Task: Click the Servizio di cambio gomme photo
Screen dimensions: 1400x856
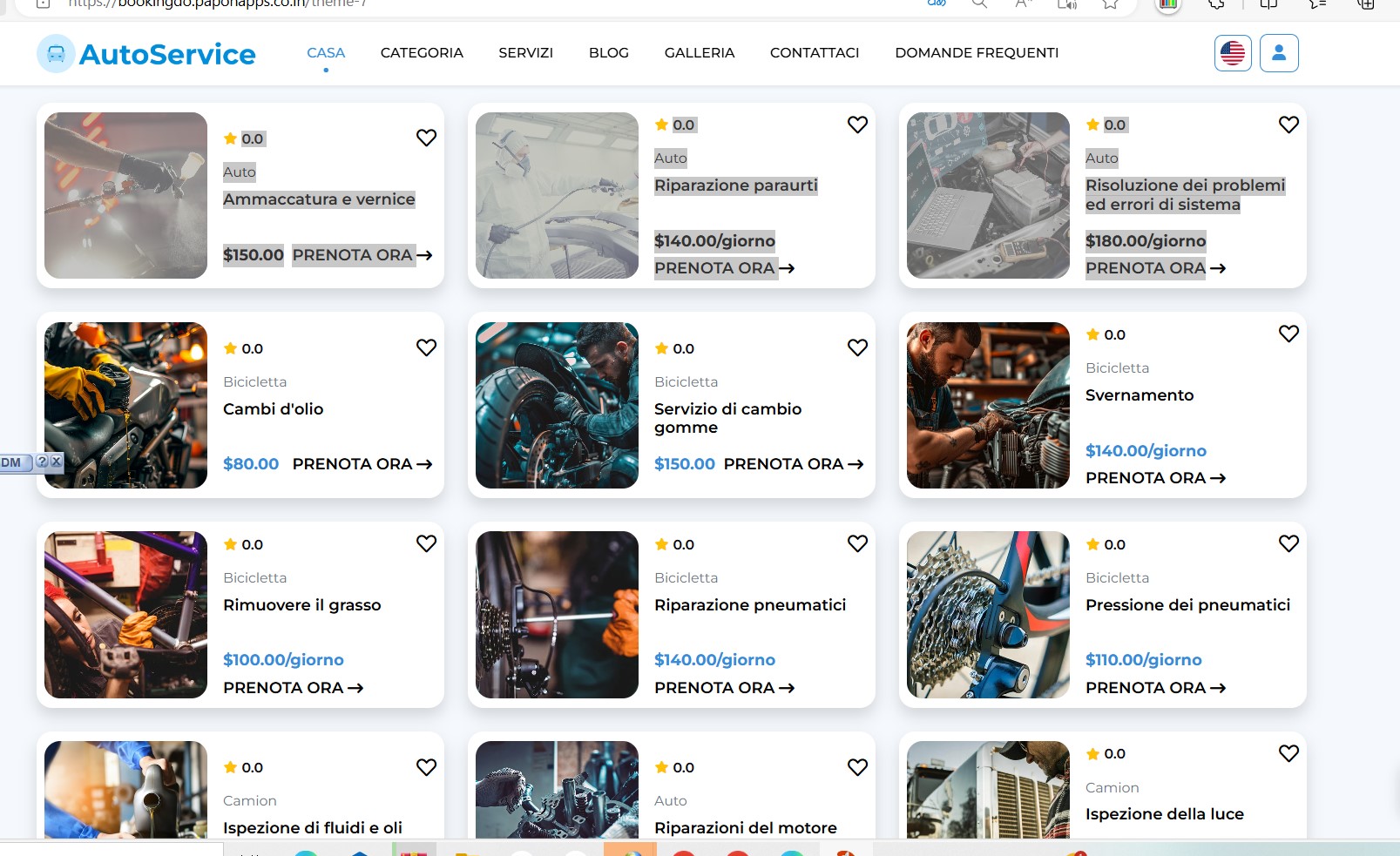Action: click(557, 406)
